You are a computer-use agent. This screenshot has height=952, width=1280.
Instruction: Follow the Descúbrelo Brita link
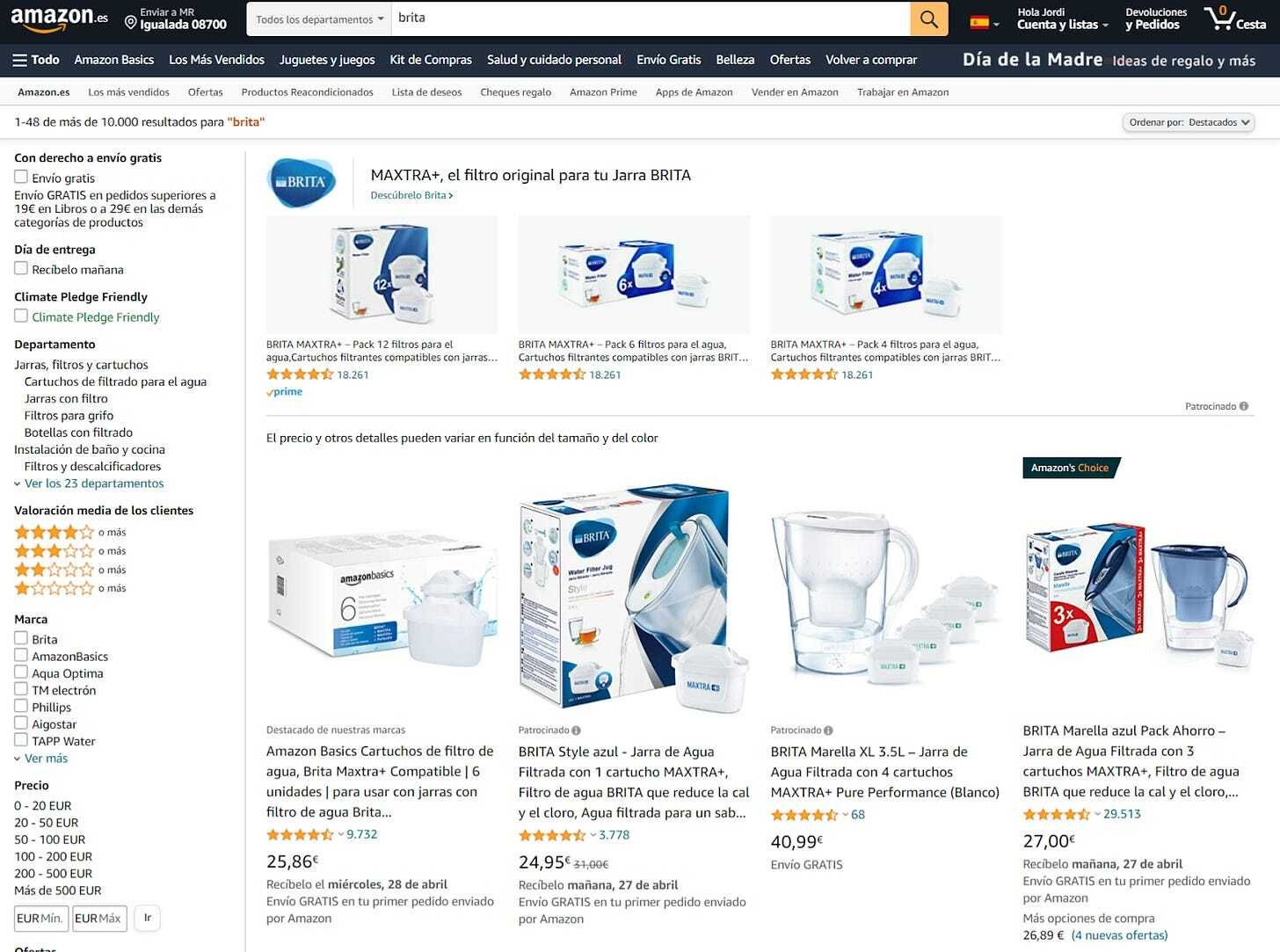pos(411,195)
